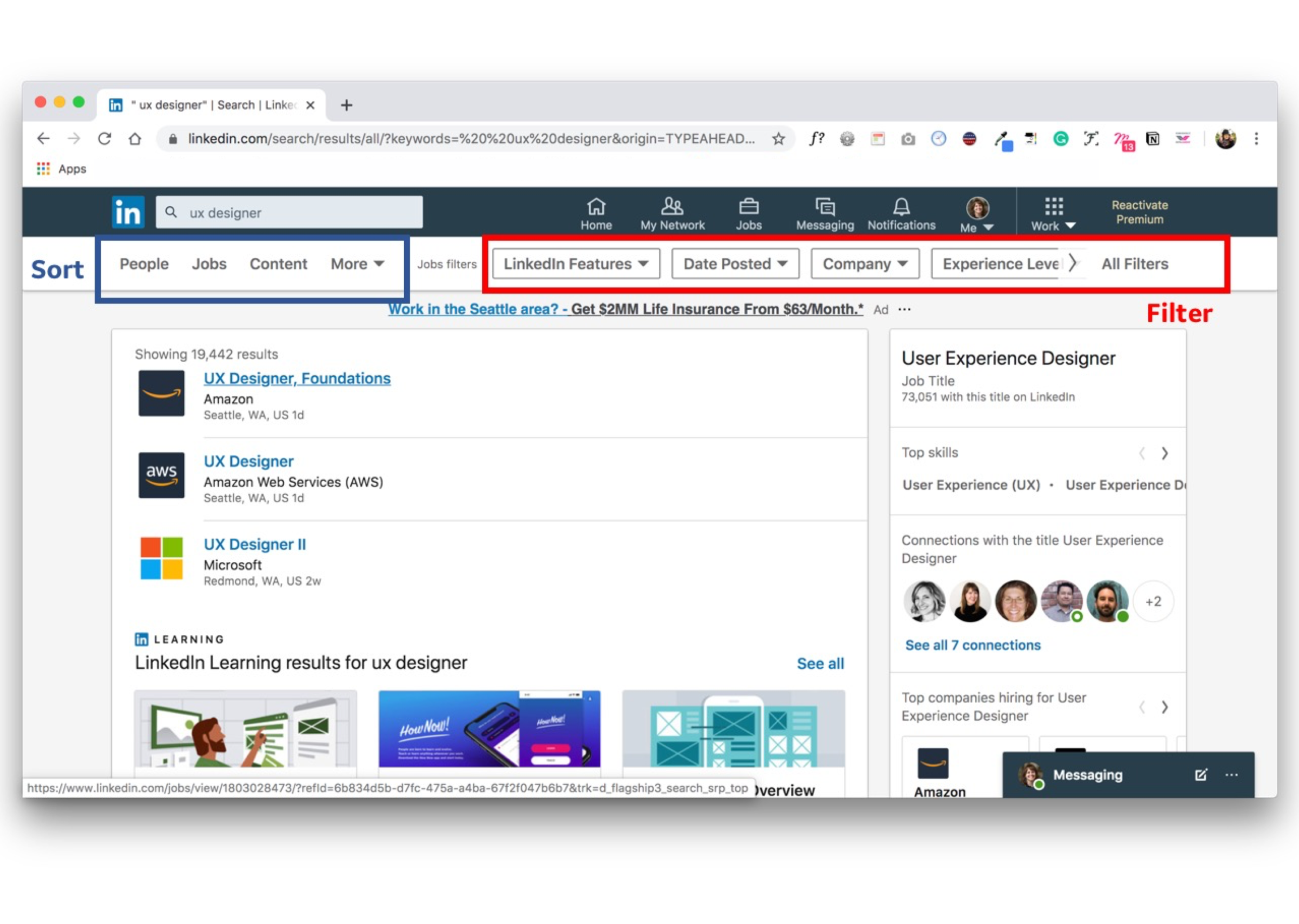Screen dimensions: 1299x924
Task: Click the browser address bar URL
Action: pyautogui.click(x=471, y=138)
